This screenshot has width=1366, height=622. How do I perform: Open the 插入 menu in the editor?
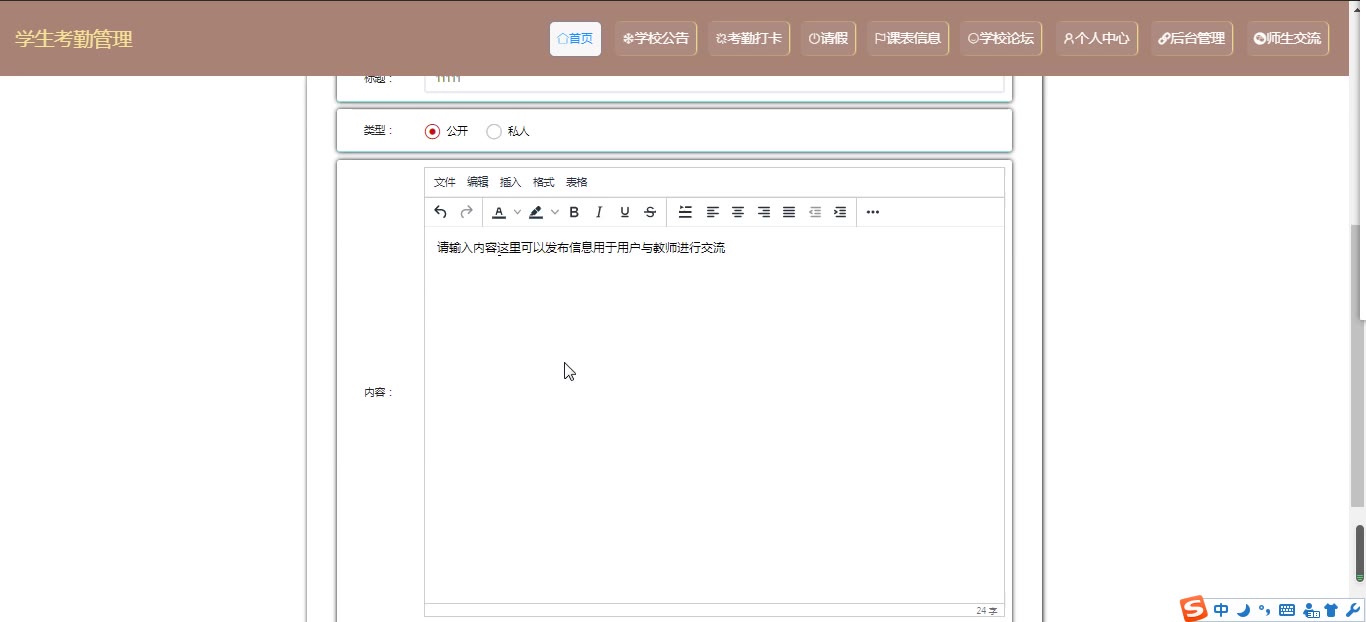coord(510,182)
